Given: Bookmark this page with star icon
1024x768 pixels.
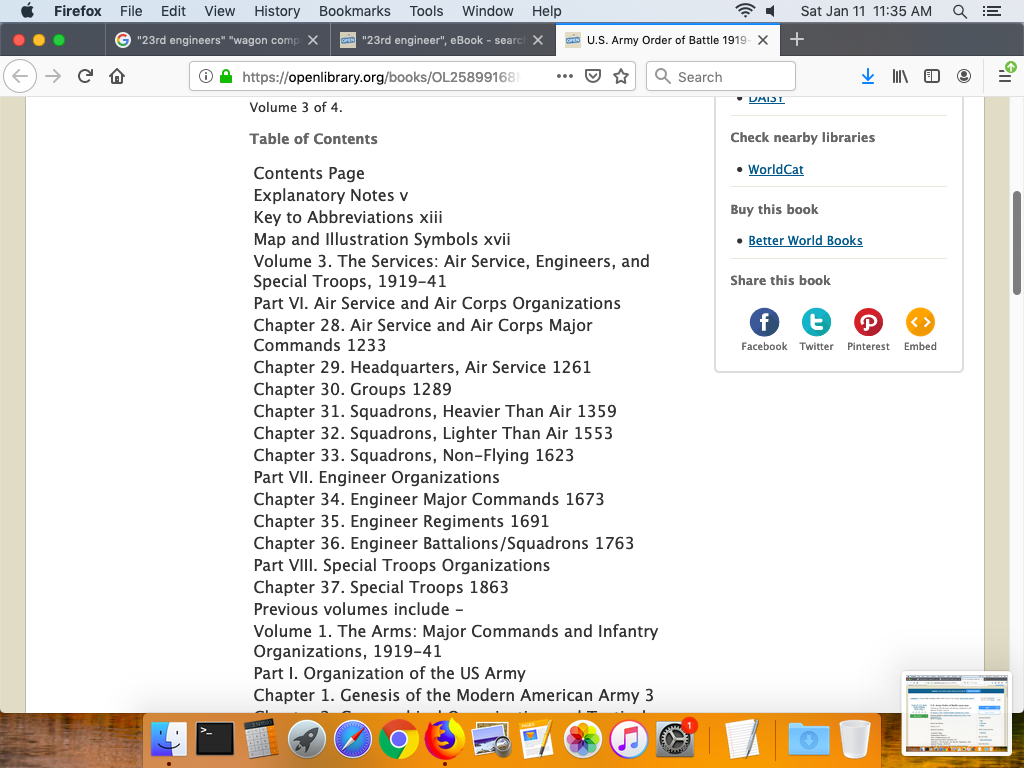Looking at the screenshot, I should click(x=620, y=76).
